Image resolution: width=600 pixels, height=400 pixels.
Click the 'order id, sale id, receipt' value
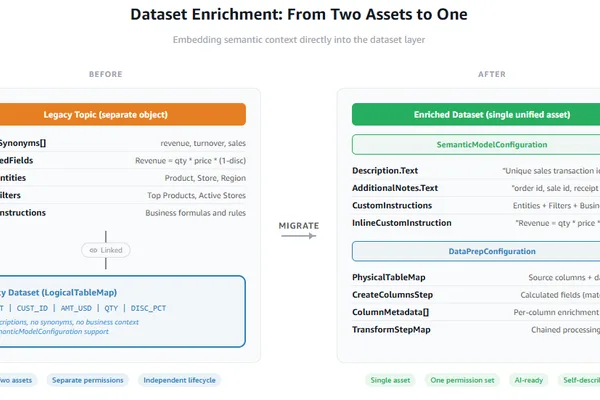pos(556,188)
